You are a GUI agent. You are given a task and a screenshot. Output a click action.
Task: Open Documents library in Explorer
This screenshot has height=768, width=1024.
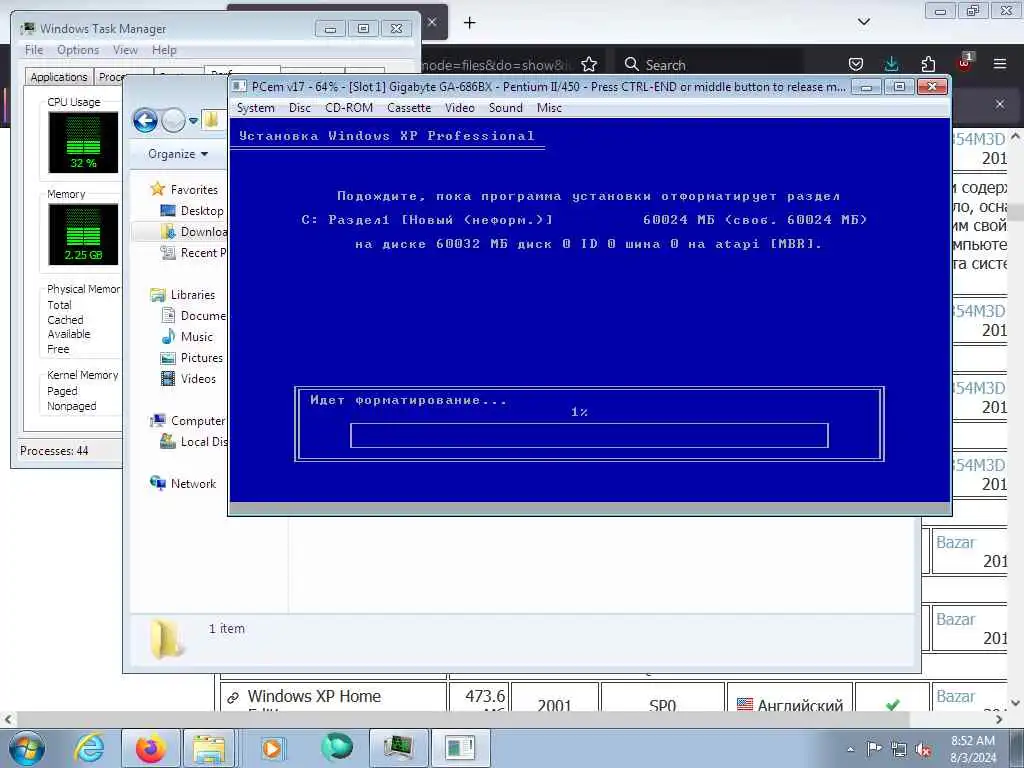(x=203, y=316)
